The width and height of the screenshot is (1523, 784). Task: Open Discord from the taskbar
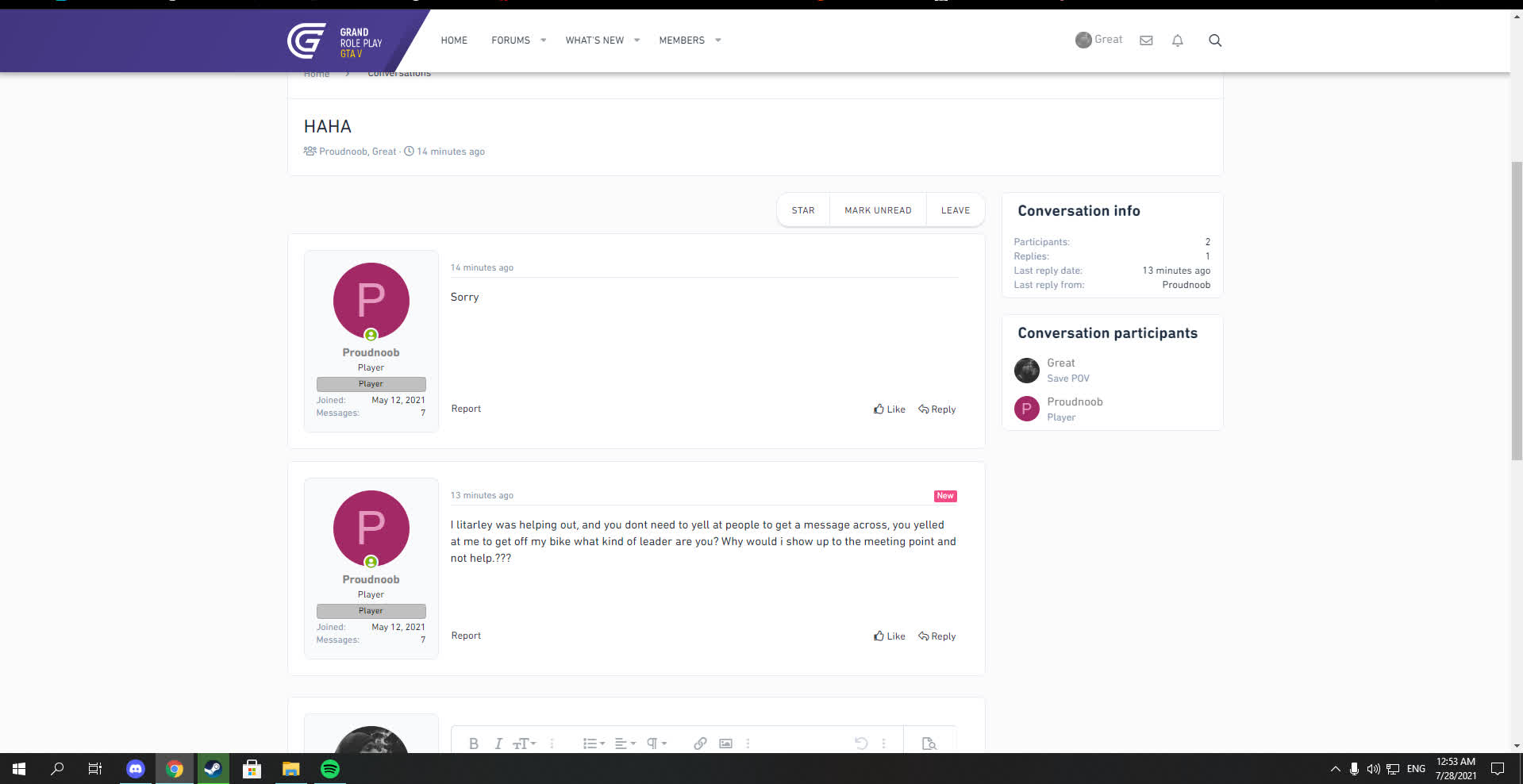click(136, 769)
